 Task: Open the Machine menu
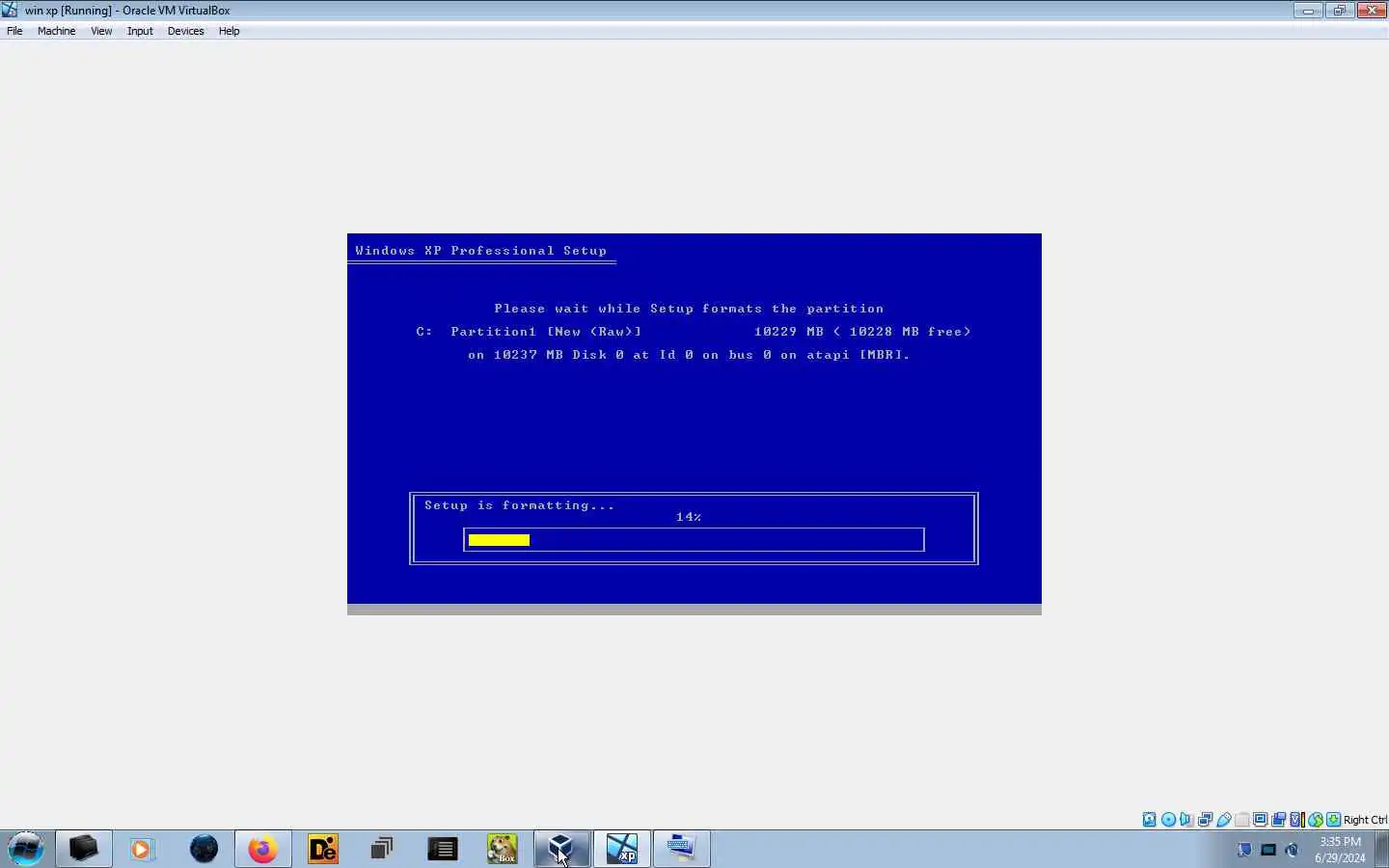(x=56, y=31)
